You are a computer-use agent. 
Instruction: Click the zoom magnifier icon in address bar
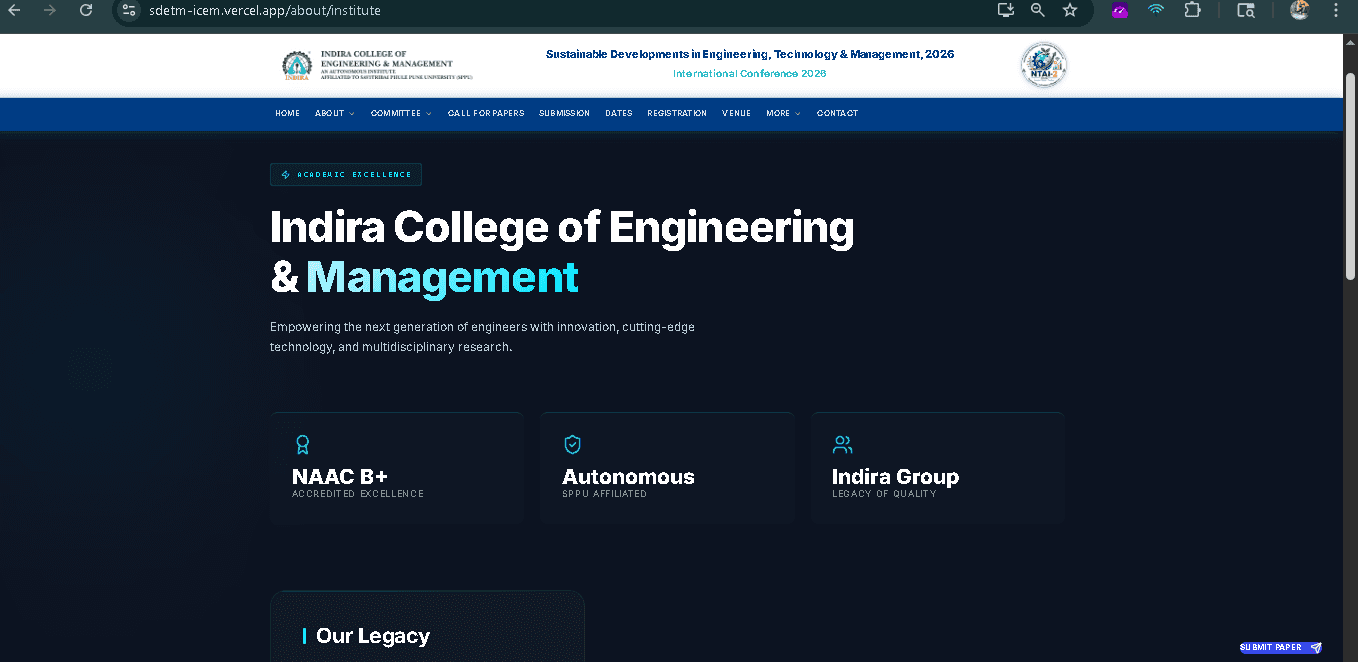coord(1038,10)
